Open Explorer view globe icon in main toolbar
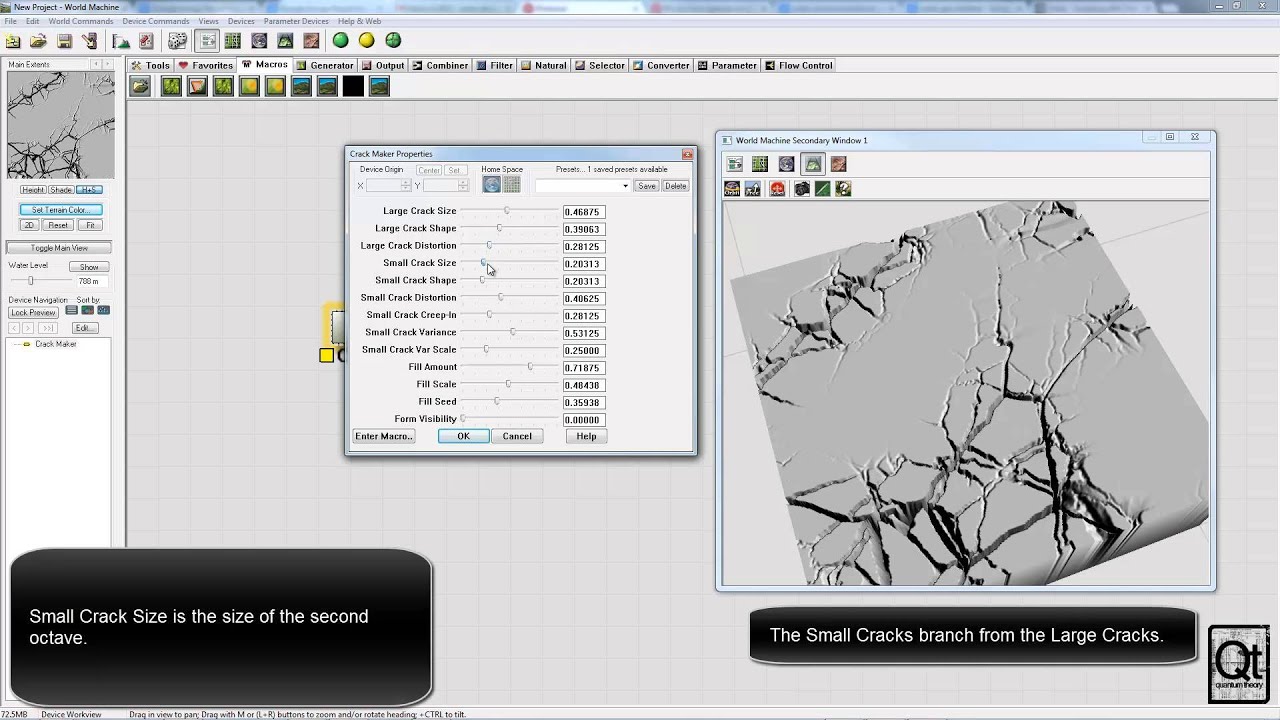Image resolution: width=1280 pixels, height=720 pixels. pyautogui.click(x=259, y=41)
